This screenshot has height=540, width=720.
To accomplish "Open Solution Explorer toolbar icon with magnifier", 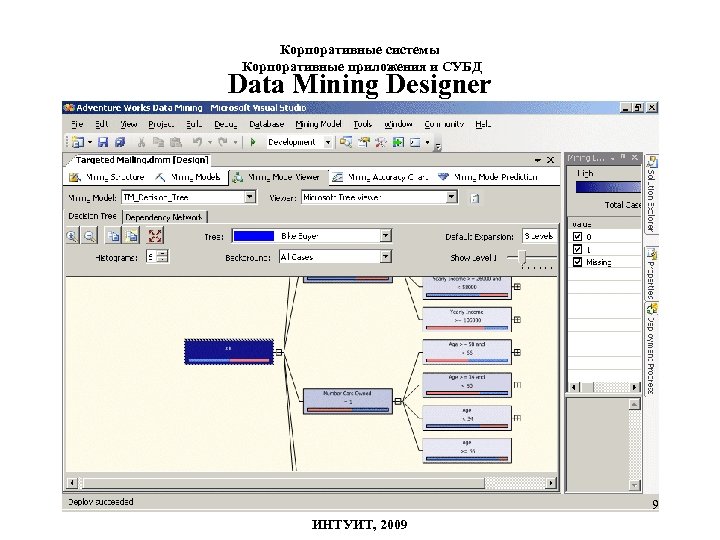I will click(x=346, y=142).
